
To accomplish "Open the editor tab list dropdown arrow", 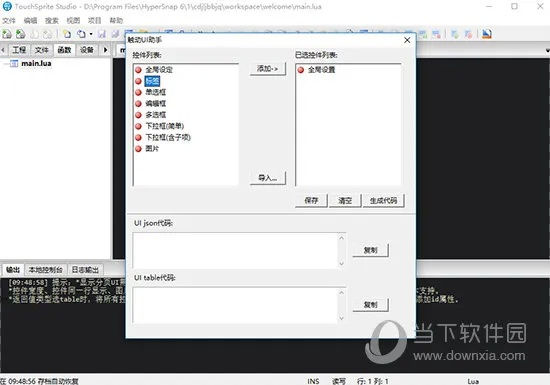I will click(x=548, y=51).
